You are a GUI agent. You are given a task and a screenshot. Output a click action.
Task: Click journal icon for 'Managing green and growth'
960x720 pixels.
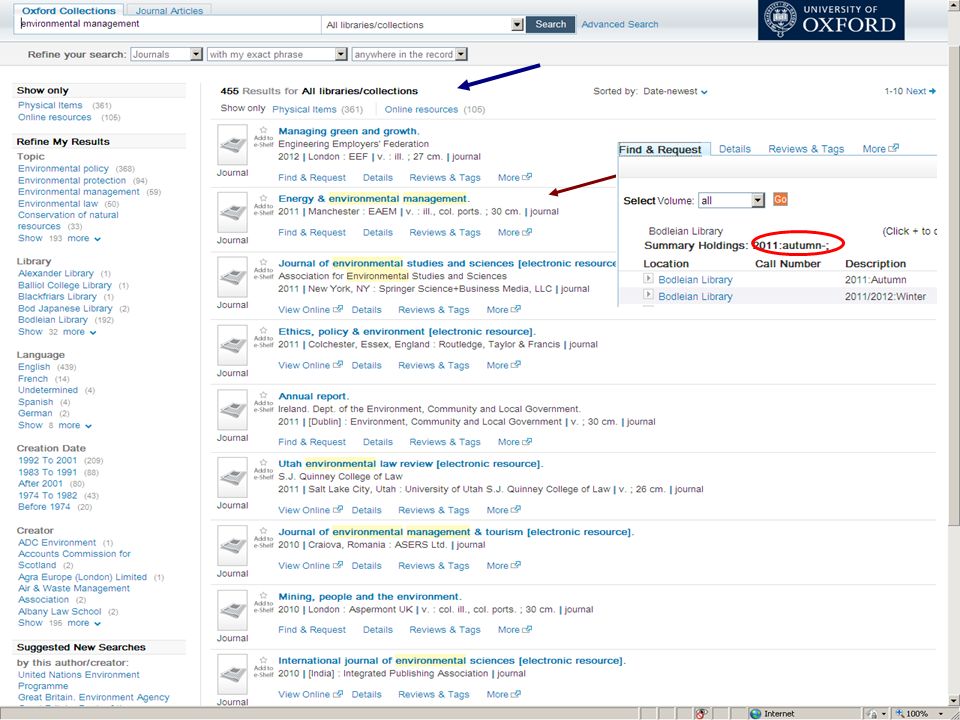(x=233, y=145)
